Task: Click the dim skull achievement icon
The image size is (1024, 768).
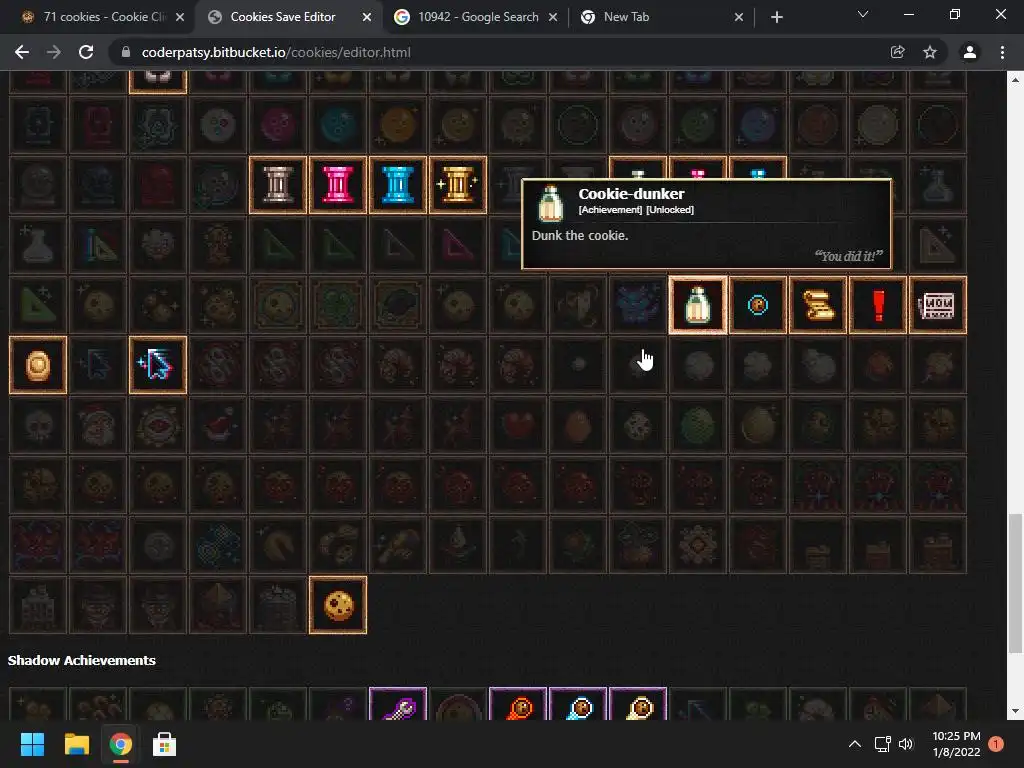Action: click(x=38, y=425)
